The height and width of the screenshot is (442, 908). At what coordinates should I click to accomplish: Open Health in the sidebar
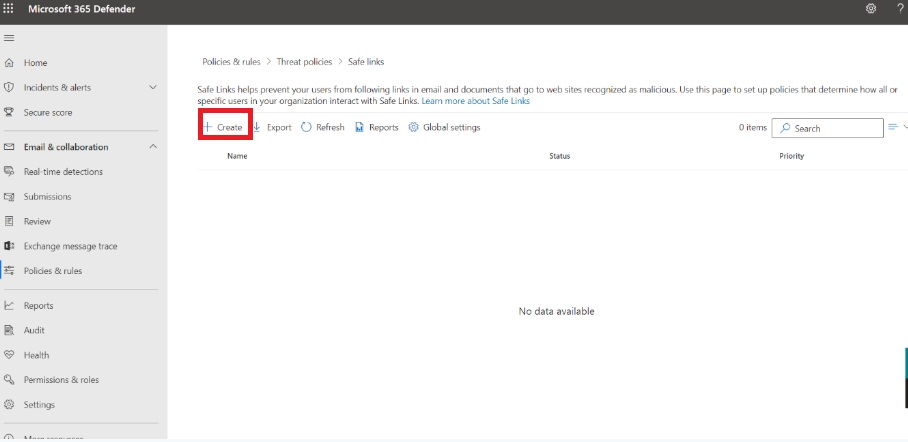coord(36,355)
